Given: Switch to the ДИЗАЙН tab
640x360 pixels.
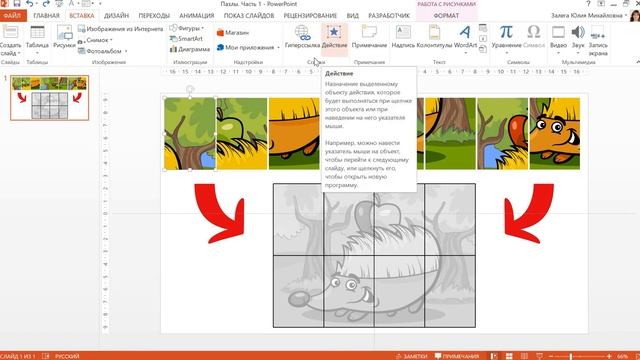Looking at the screenshot, I should (x=116, y=16).
